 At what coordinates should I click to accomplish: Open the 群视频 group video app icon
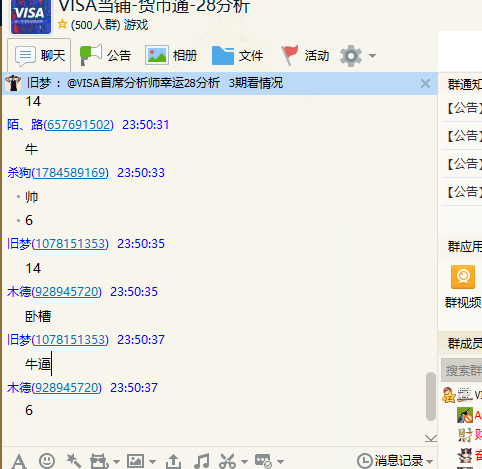point(463,277)
